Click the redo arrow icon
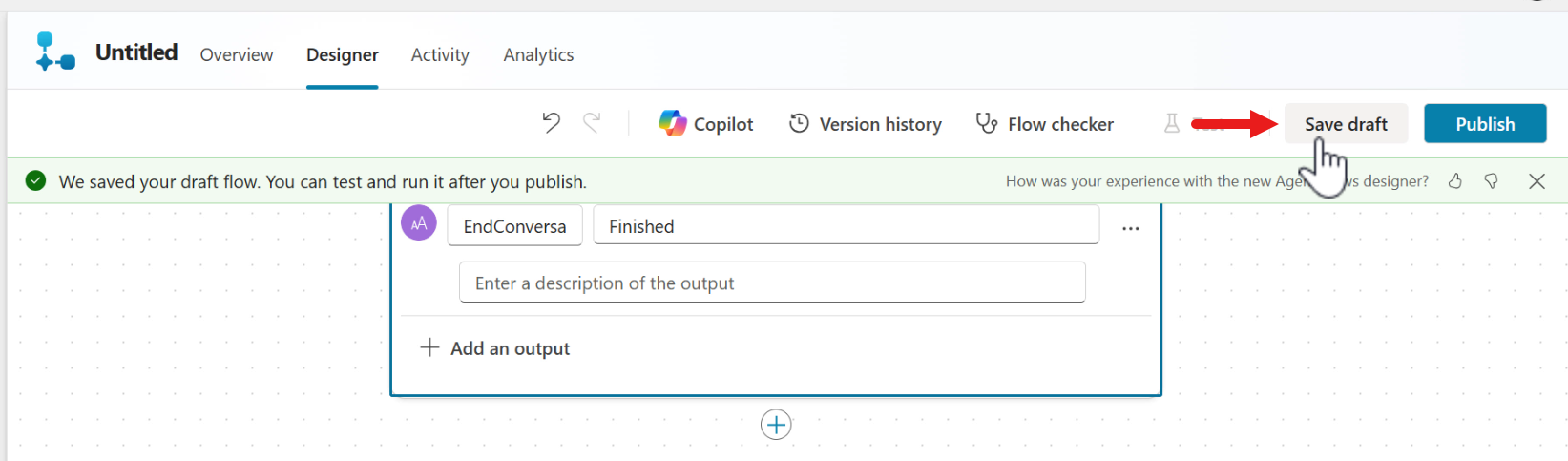The height and width of the screenshot is (461, 1568). (593, 123)
